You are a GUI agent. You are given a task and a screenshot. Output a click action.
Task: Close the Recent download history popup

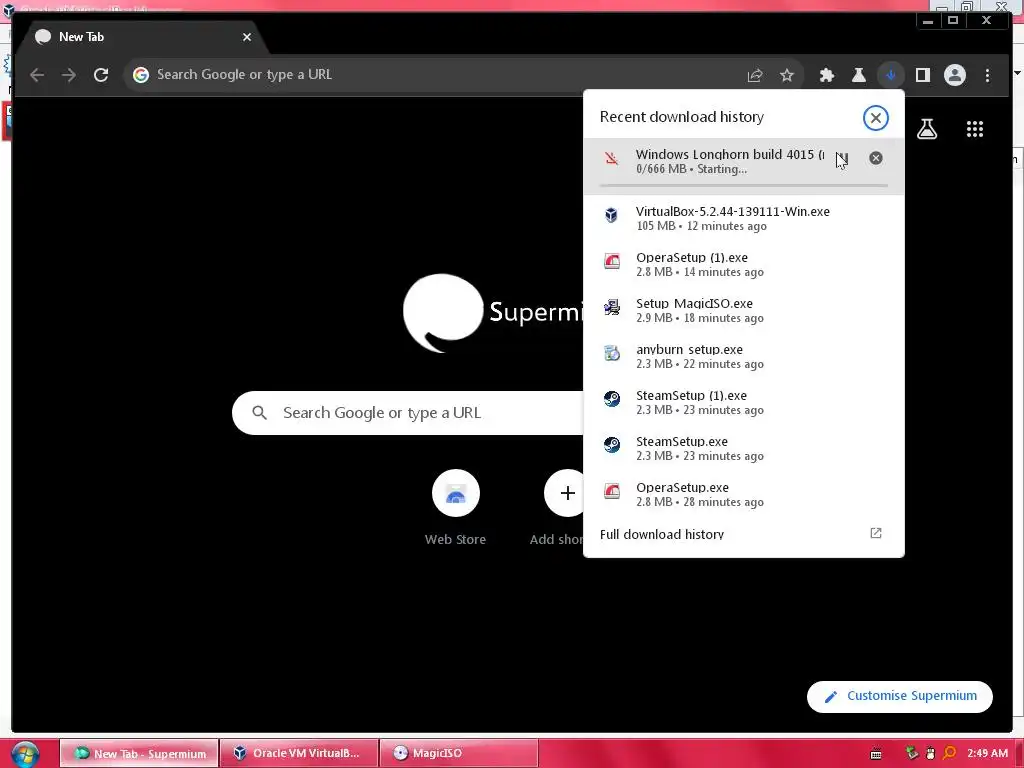coord(876,118)
